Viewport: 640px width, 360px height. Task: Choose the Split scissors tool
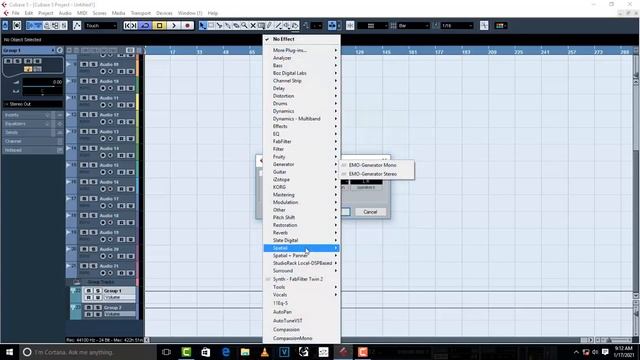(x=219, y=26)
